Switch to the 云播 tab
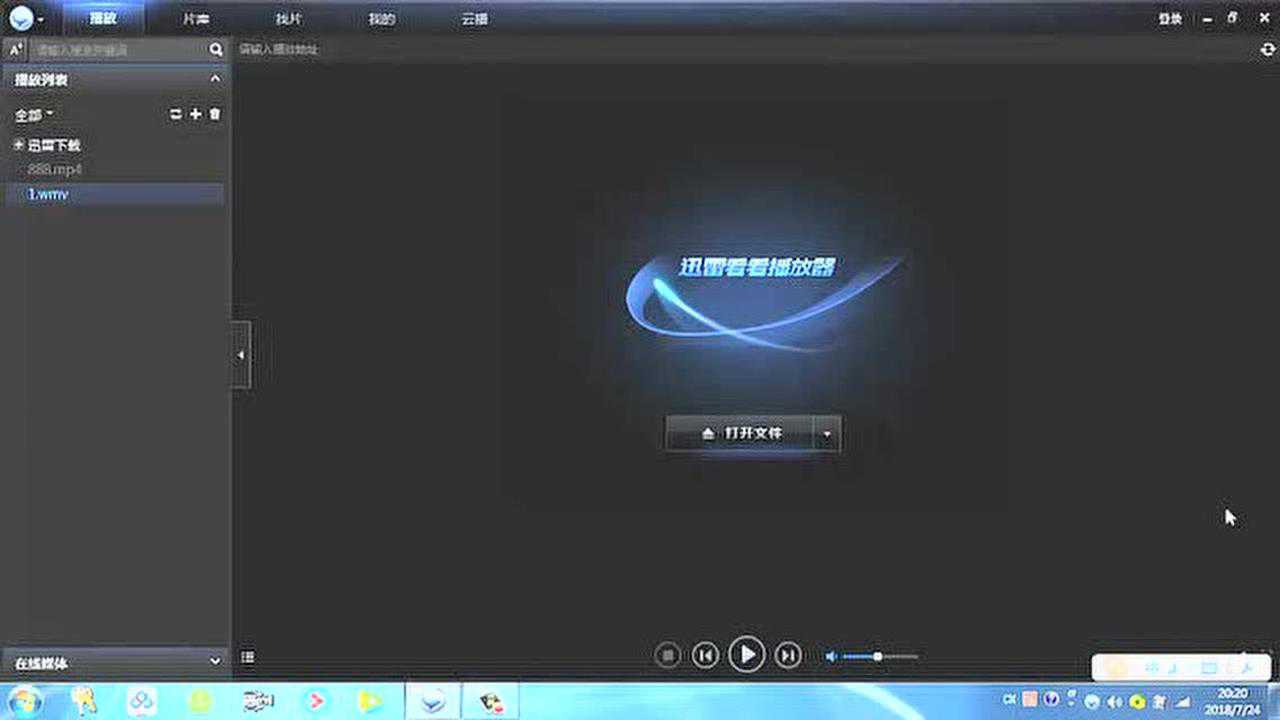The height and width of the screenshot is (720, 1280). coord(474,19)
